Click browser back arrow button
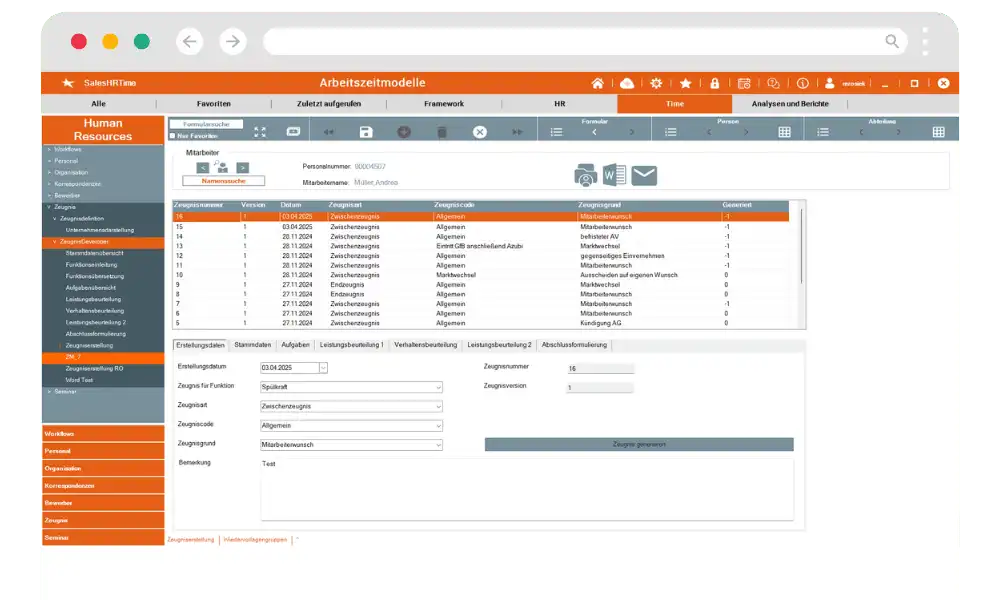Viewport: 1000px width, 600px height. coord(189,41)
